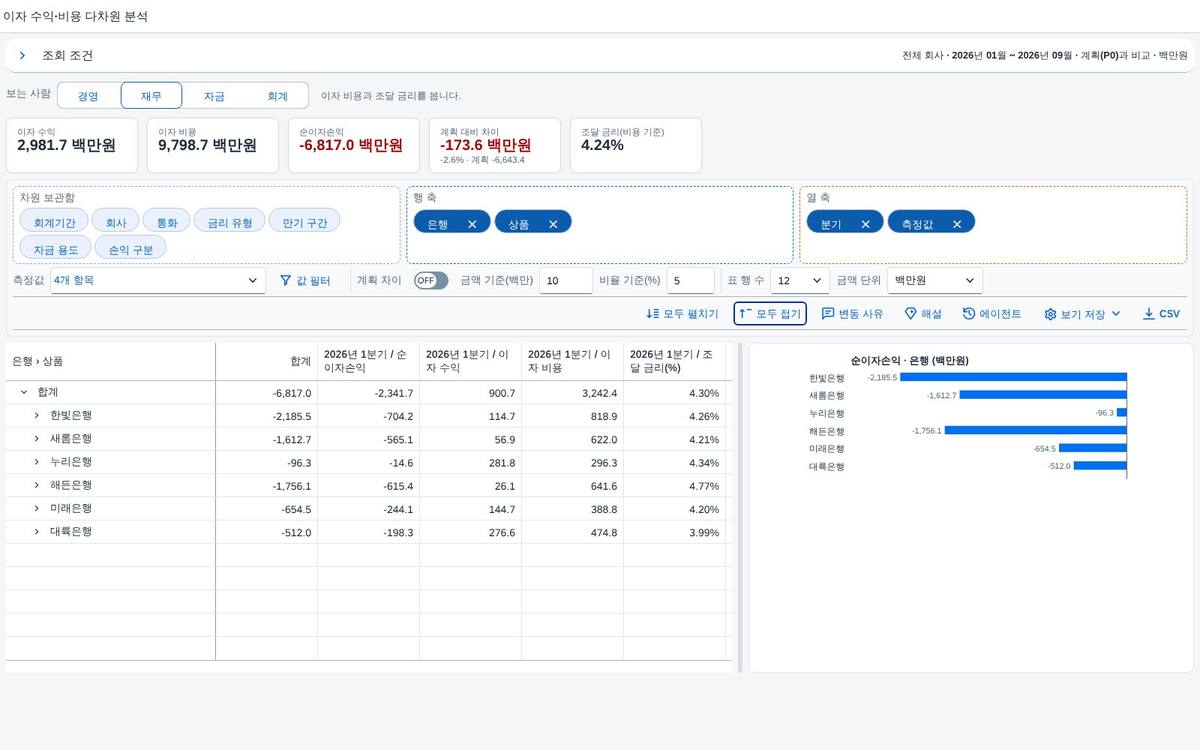Viewport: 1200px width, 750px height.
Task: Expand the 조회 조건 panel chevron
Action: click(22, 56)
